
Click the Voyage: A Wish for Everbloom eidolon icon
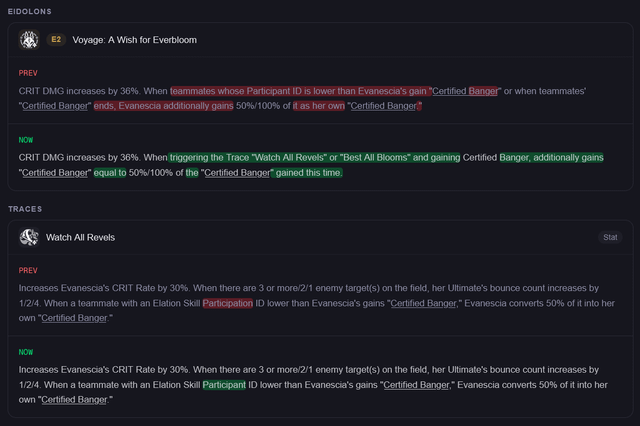[x=29, y=39]
